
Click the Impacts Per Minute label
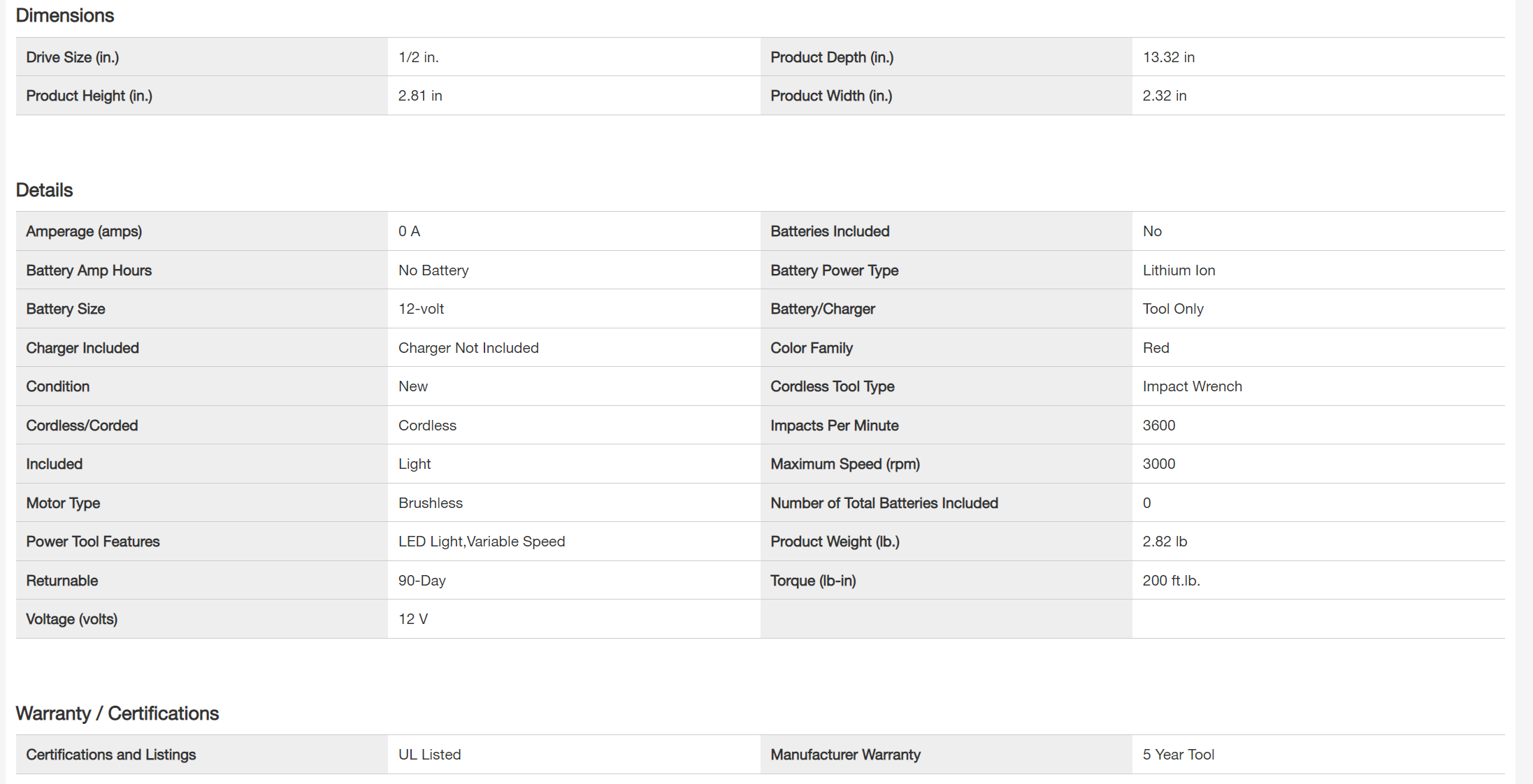click(x=835, y=426)
